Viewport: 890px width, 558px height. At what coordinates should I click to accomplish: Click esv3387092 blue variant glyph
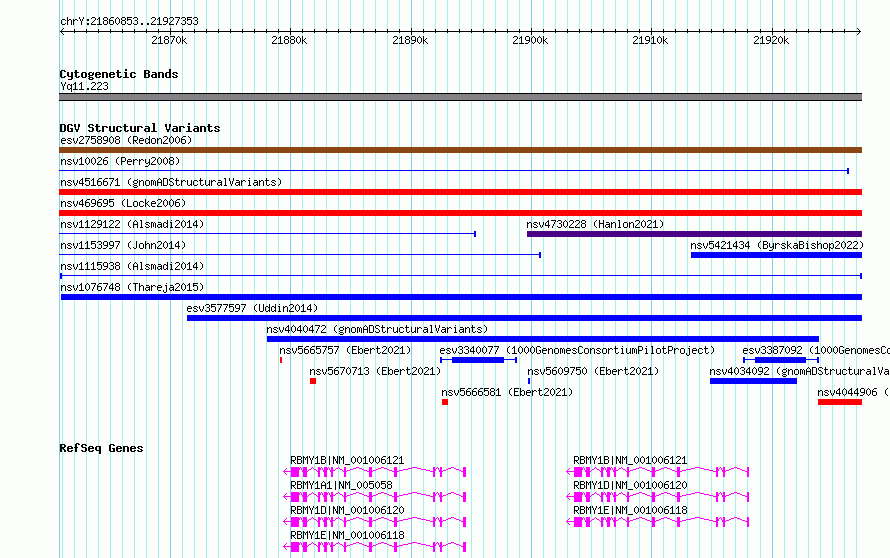[781, 360]
